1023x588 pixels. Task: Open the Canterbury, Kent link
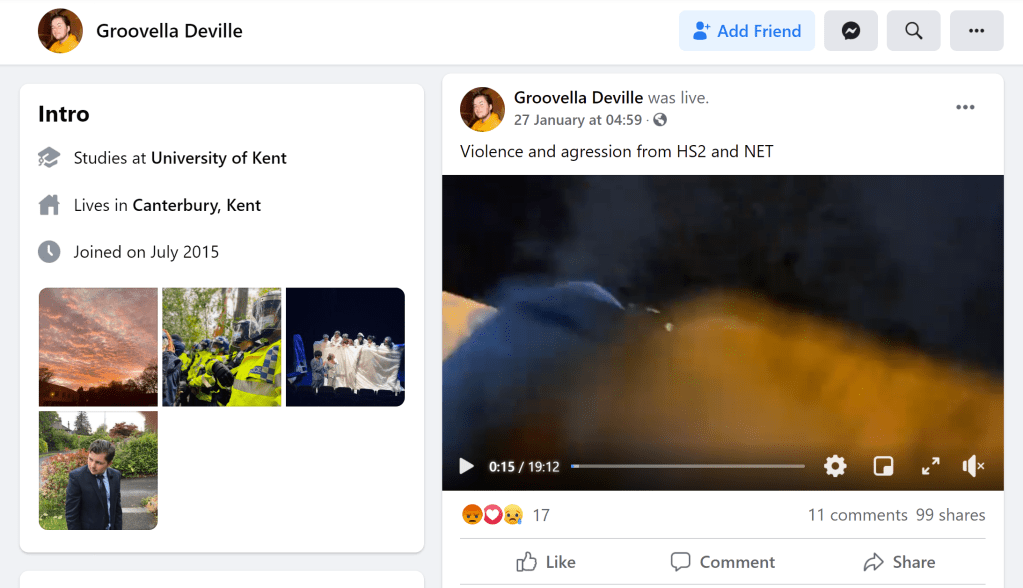[196, 205]
